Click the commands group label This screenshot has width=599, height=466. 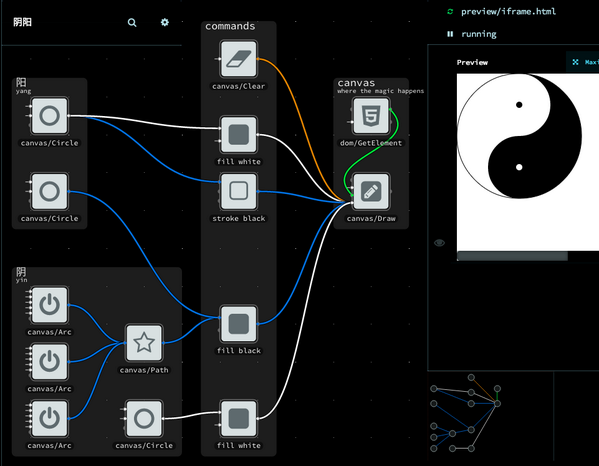[x=230, y=26]
